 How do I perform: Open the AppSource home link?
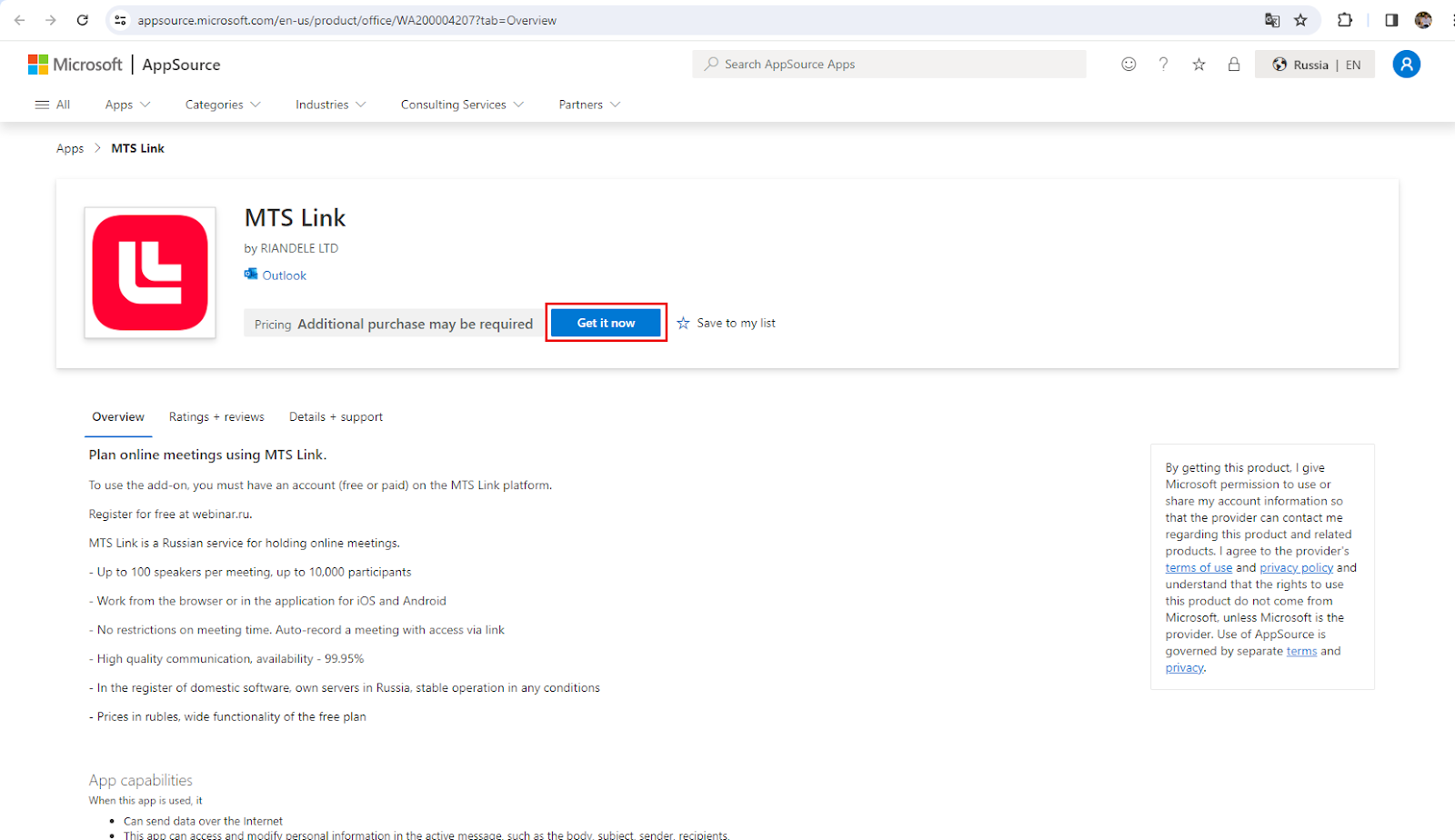181,65
